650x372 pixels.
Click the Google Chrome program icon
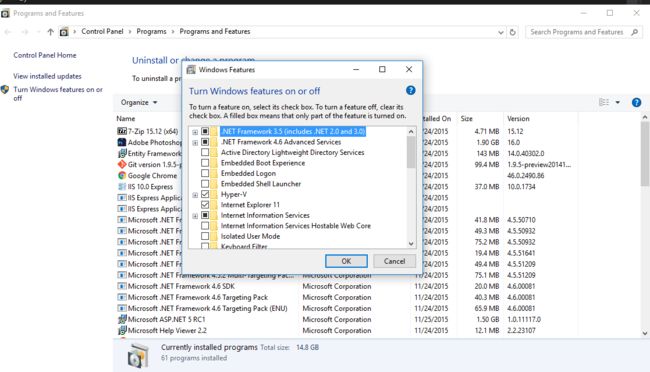pyautogui.click(x=122, y=175)
